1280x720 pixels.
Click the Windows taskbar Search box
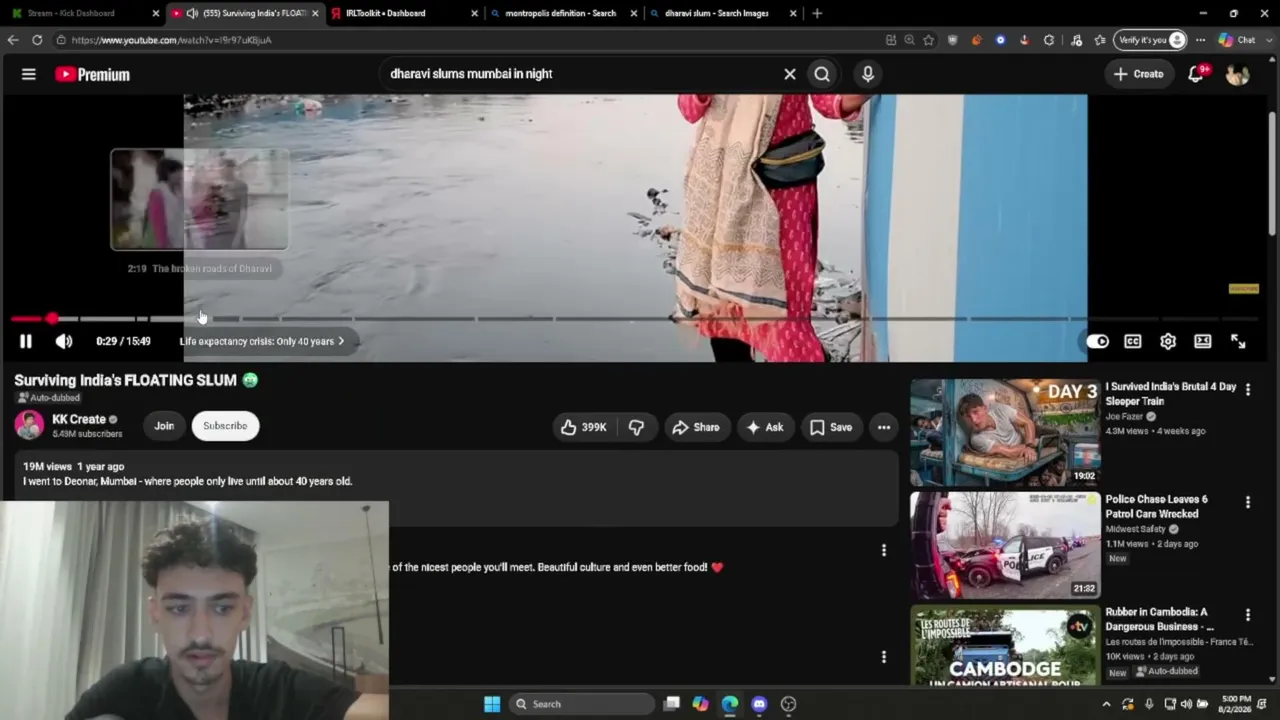[x=581, y=704]
